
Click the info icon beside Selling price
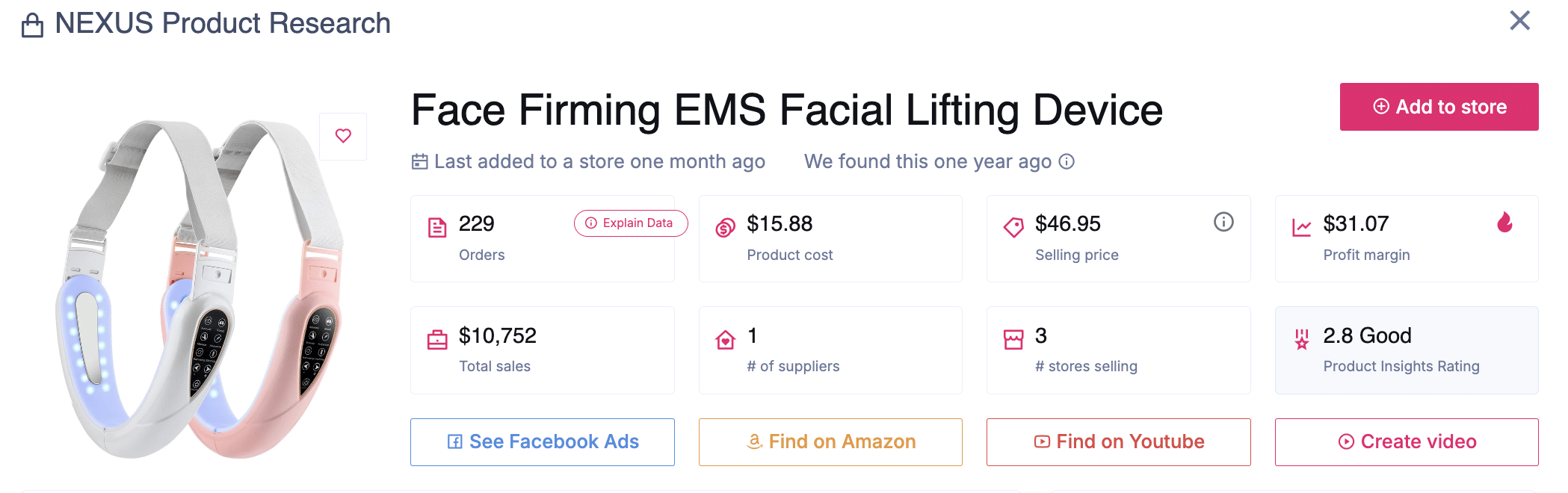coord(1223,222)
